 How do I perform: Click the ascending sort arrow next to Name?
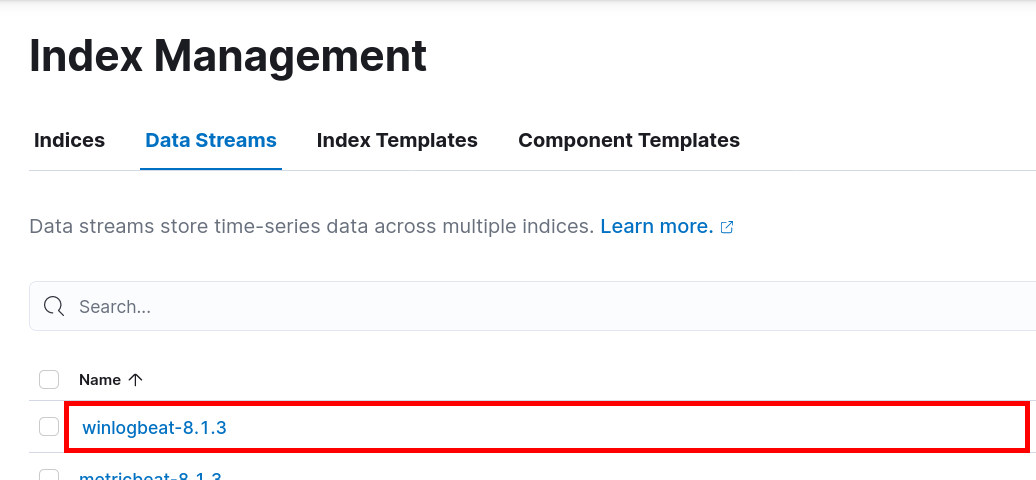click(136, 380)
